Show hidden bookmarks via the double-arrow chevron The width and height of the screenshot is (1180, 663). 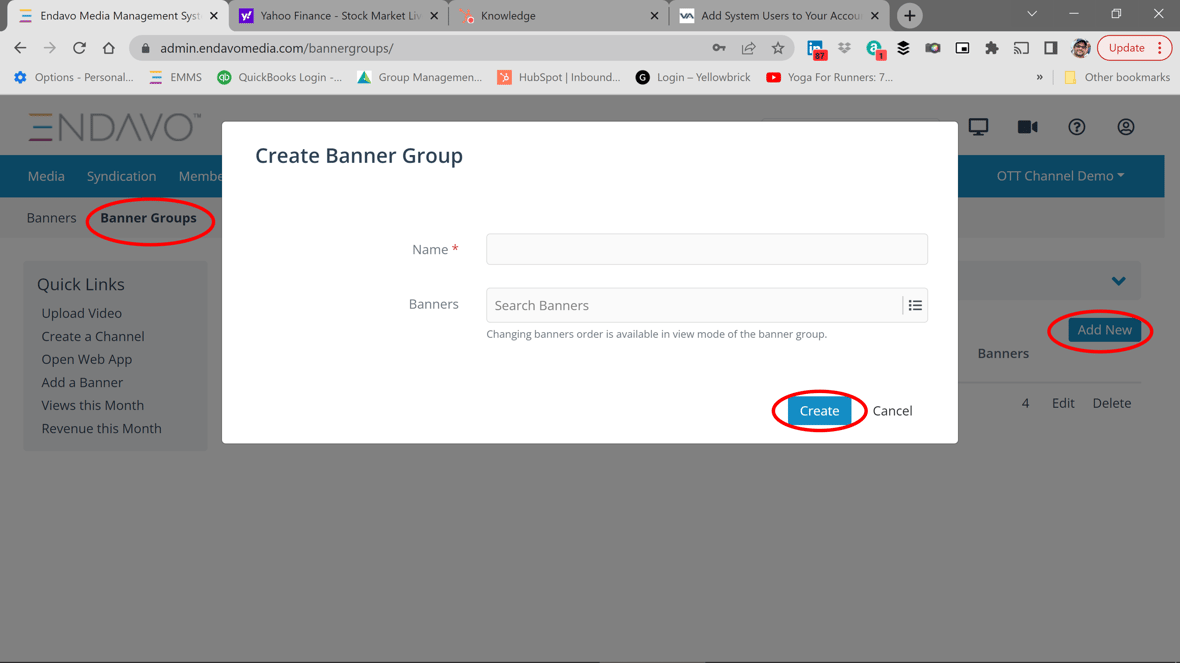[1039, 77]
